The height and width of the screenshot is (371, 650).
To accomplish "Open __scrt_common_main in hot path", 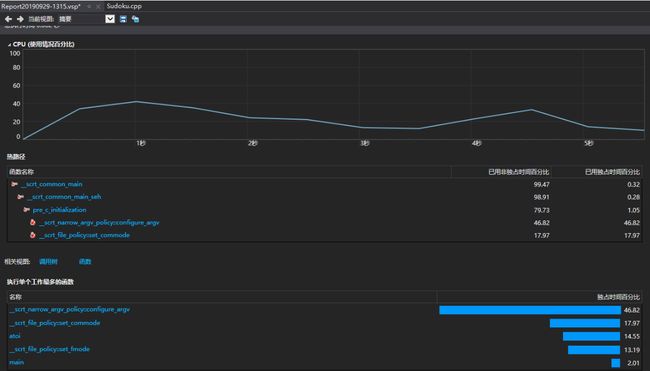I will click(52, 184).
